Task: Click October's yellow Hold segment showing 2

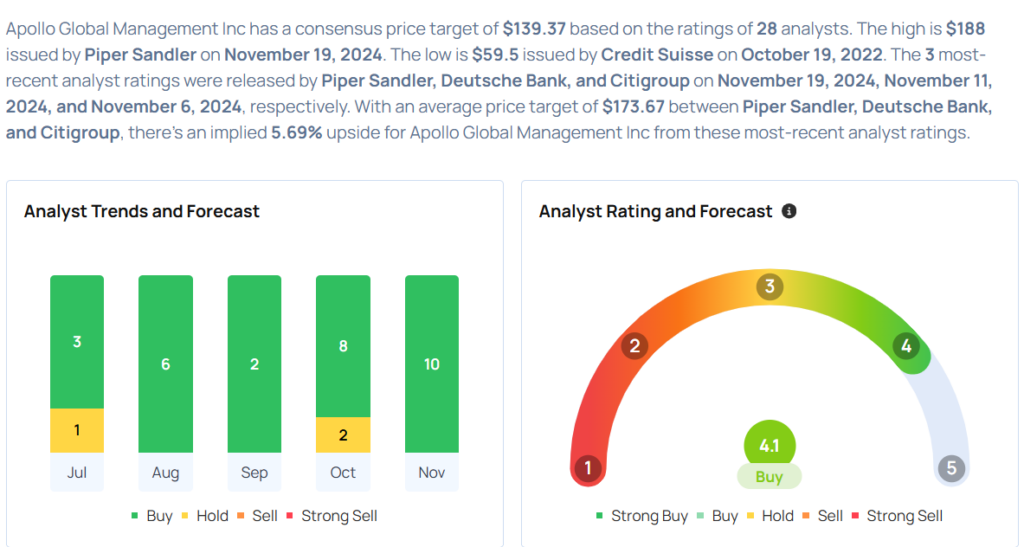Action: pyautogui.click(x=343, y=435)
